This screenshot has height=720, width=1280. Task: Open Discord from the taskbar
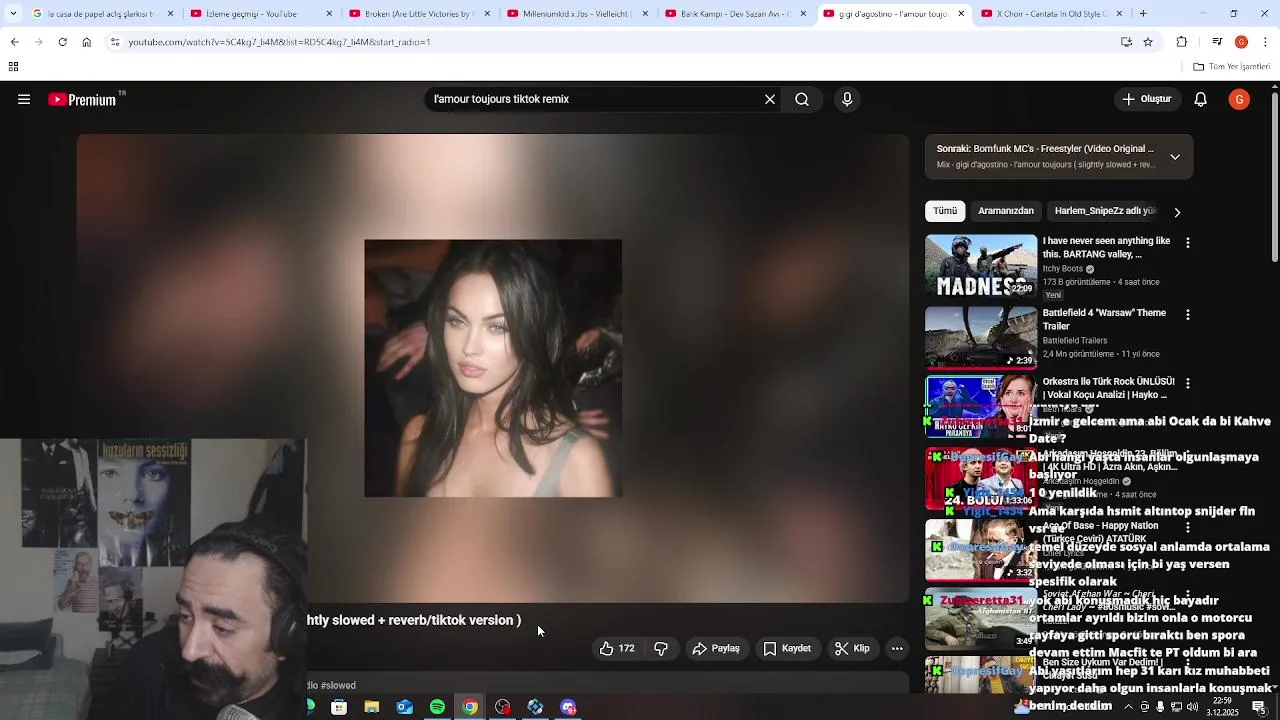click(x=568, y=707)
